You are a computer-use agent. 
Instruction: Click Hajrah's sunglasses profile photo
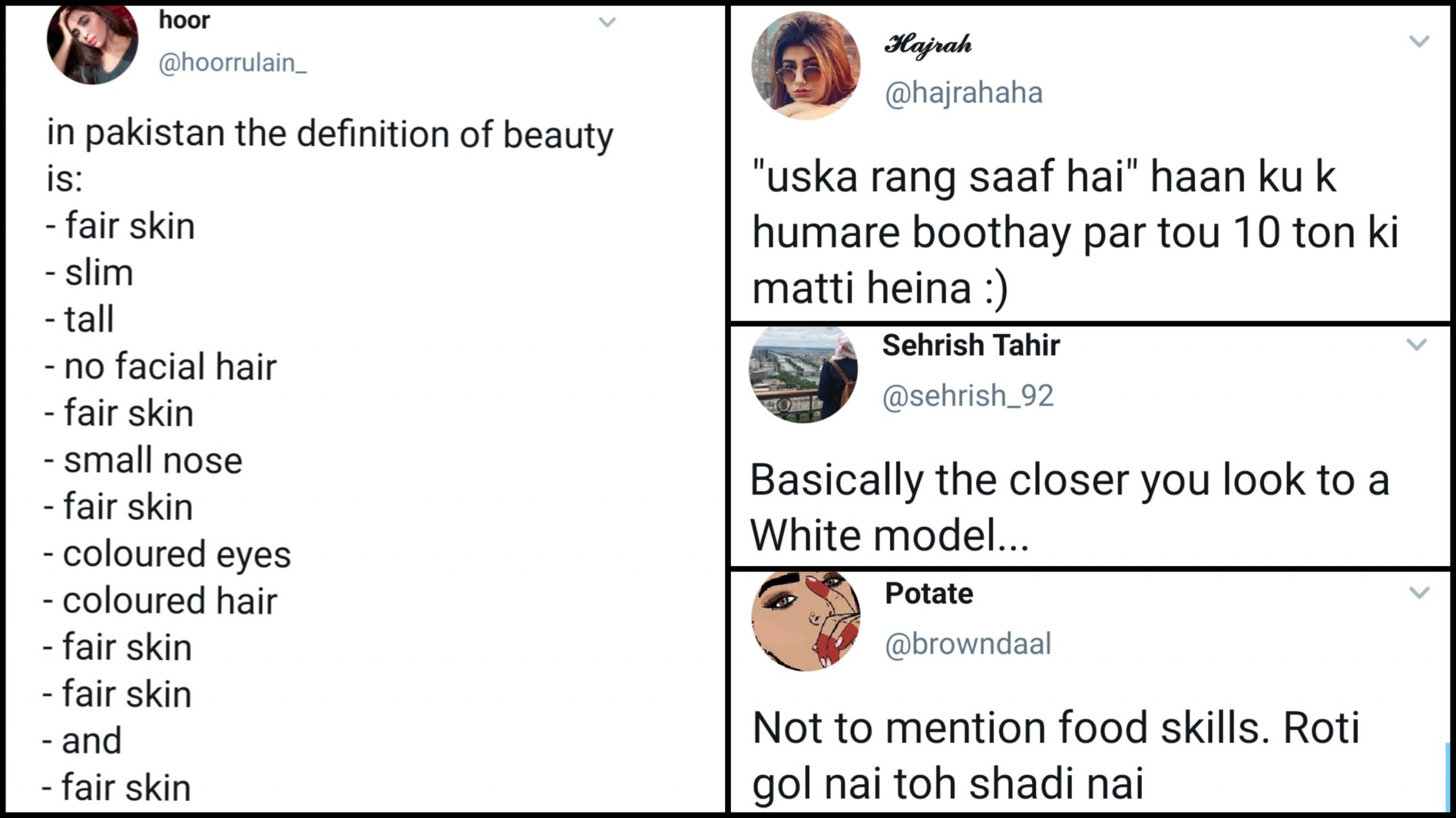[x=805, y=65]
